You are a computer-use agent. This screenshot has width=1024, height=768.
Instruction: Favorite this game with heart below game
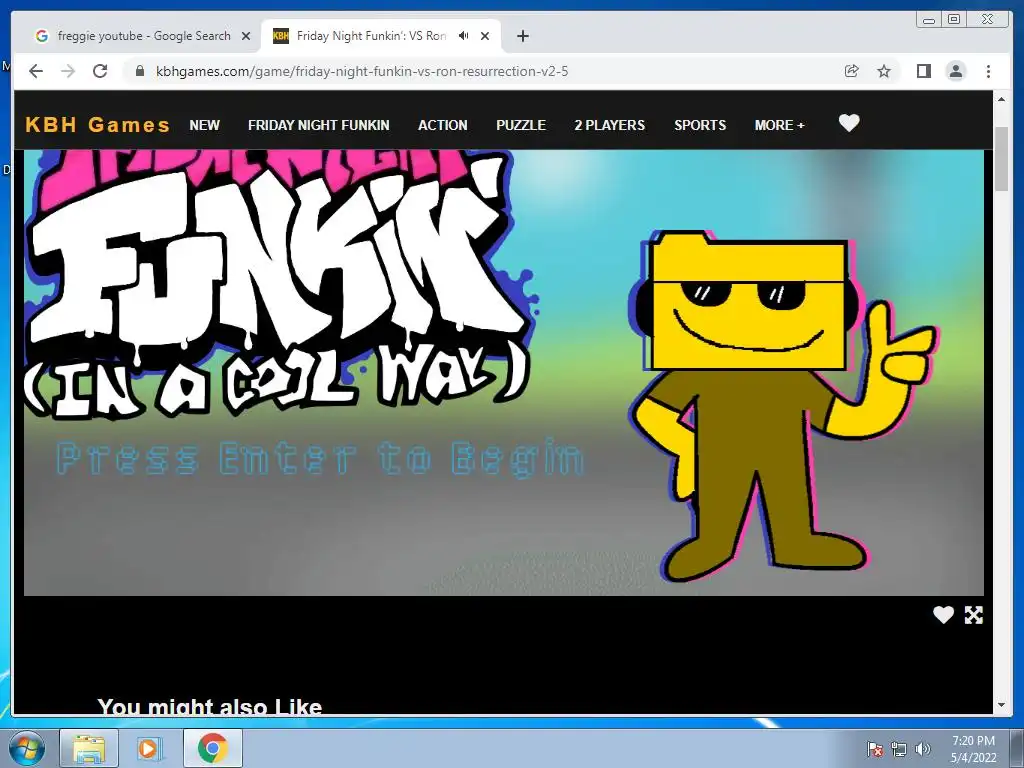[943, 615]
